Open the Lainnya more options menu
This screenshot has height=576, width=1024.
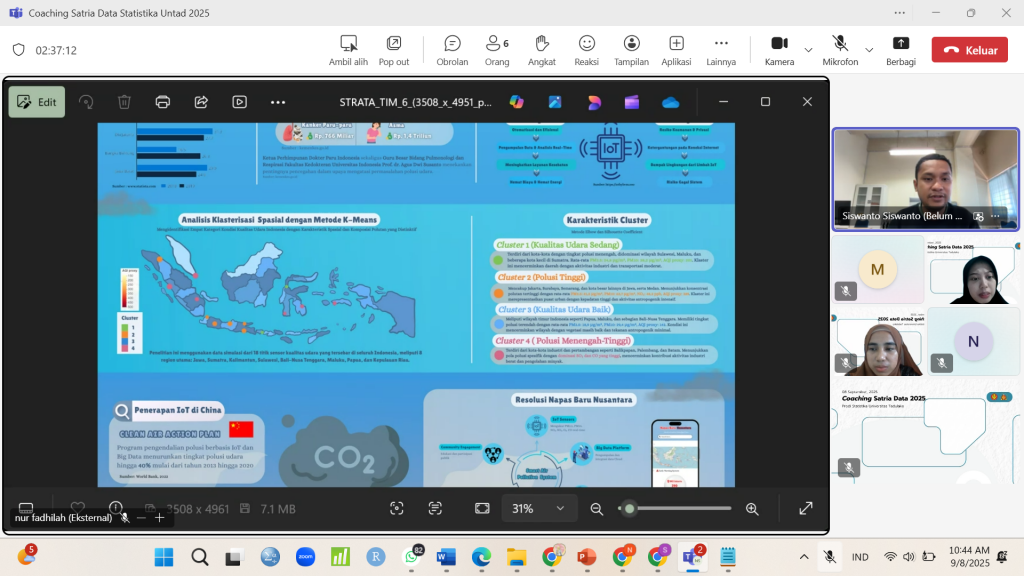[721, 49]
